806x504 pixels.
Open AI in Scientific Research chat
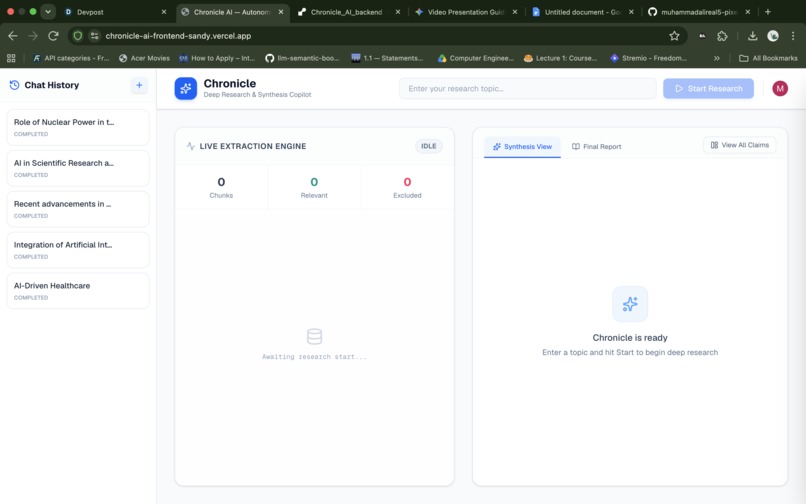pyautogui.click(x=78, y=168)
